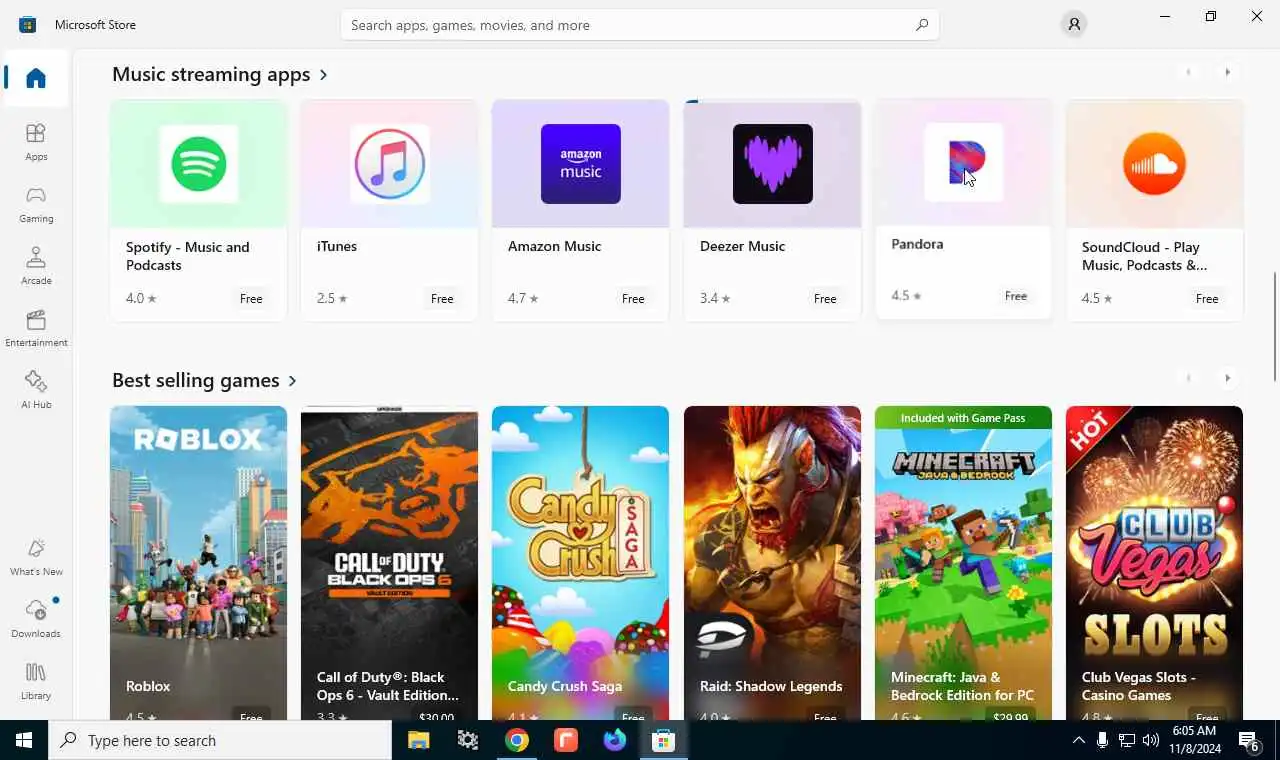Open the Music streaming apps heading

[x=211, y=75]
